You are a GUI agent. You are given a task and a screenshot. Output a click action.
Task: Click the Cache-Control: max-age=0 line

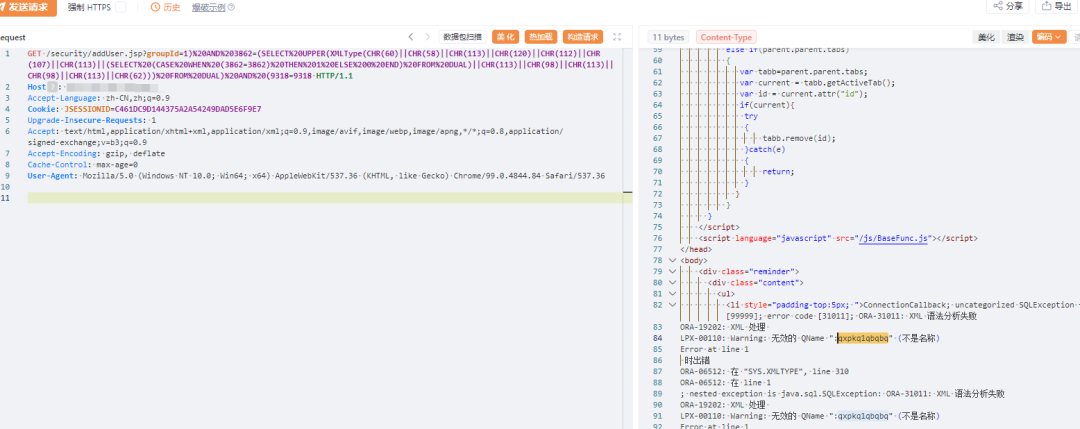click(83, 165)
